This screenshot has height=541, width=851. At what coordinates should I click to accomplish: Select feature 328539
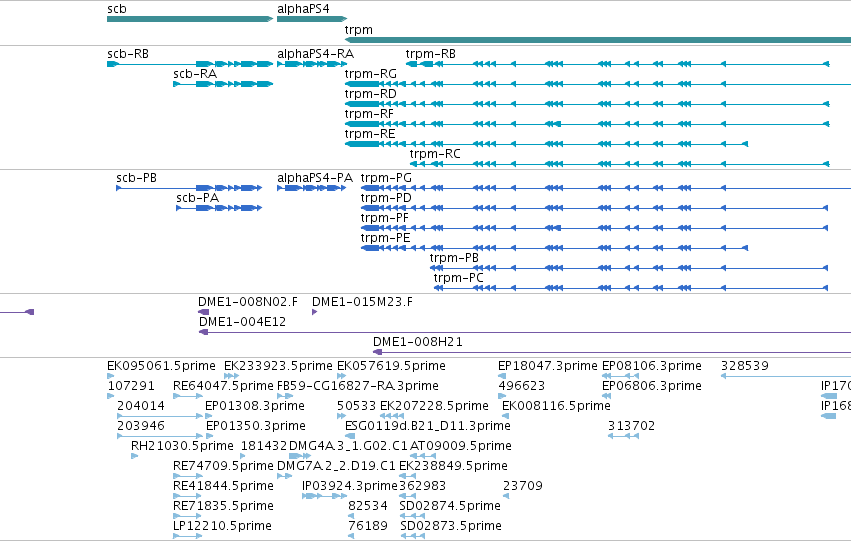tap(786, 376)
